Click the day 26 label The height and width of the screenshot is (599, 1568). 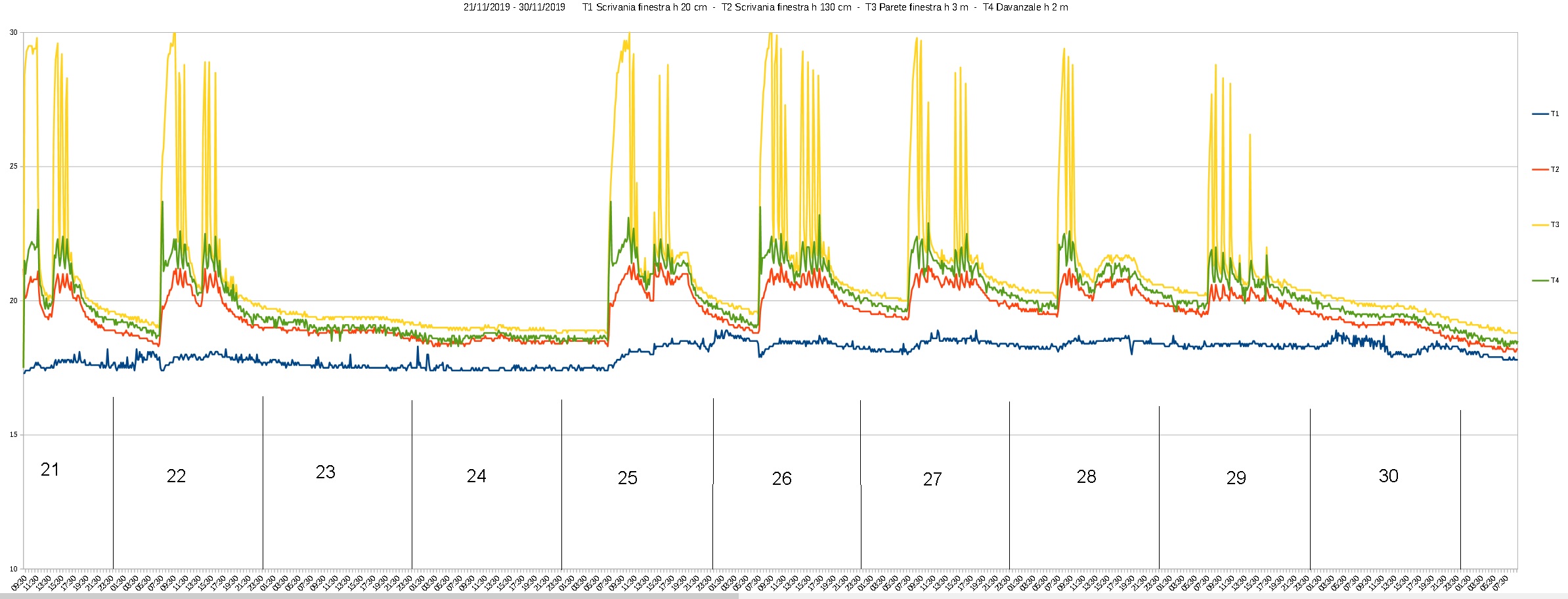[781, 479]
